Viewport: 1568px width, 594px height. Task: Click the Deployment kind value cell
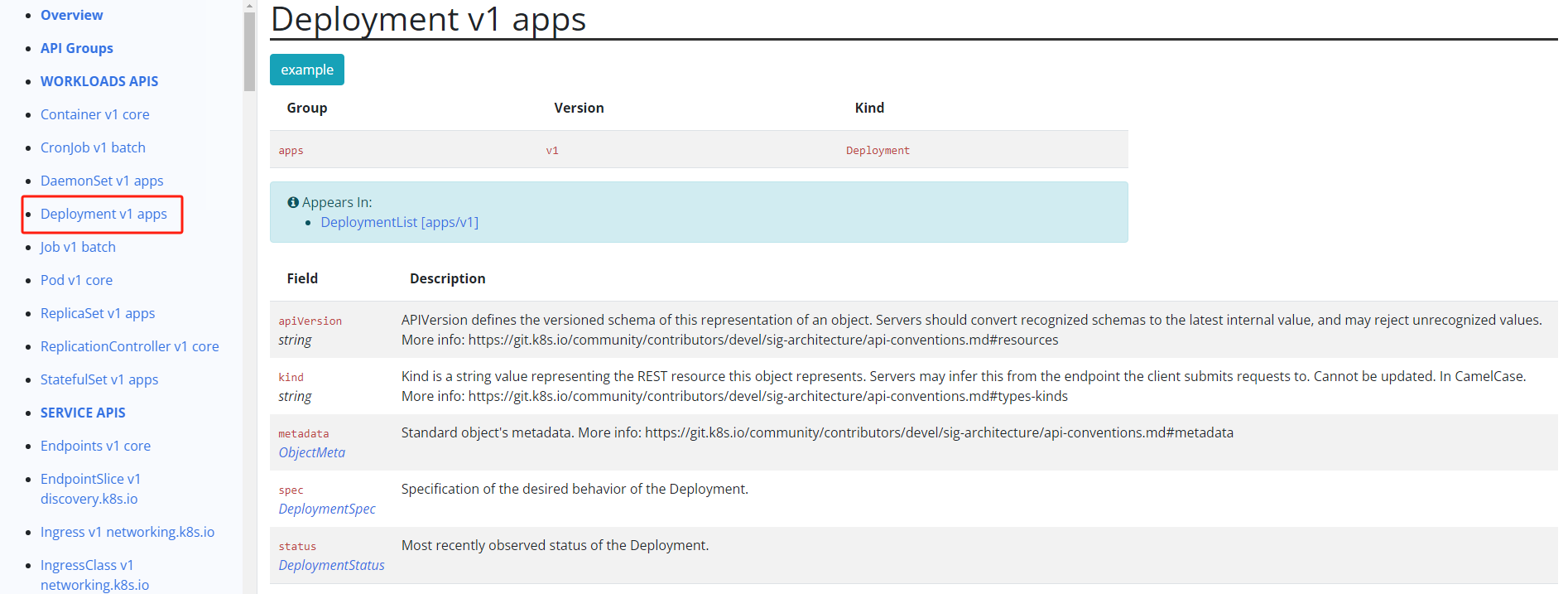tap(878, 150)
